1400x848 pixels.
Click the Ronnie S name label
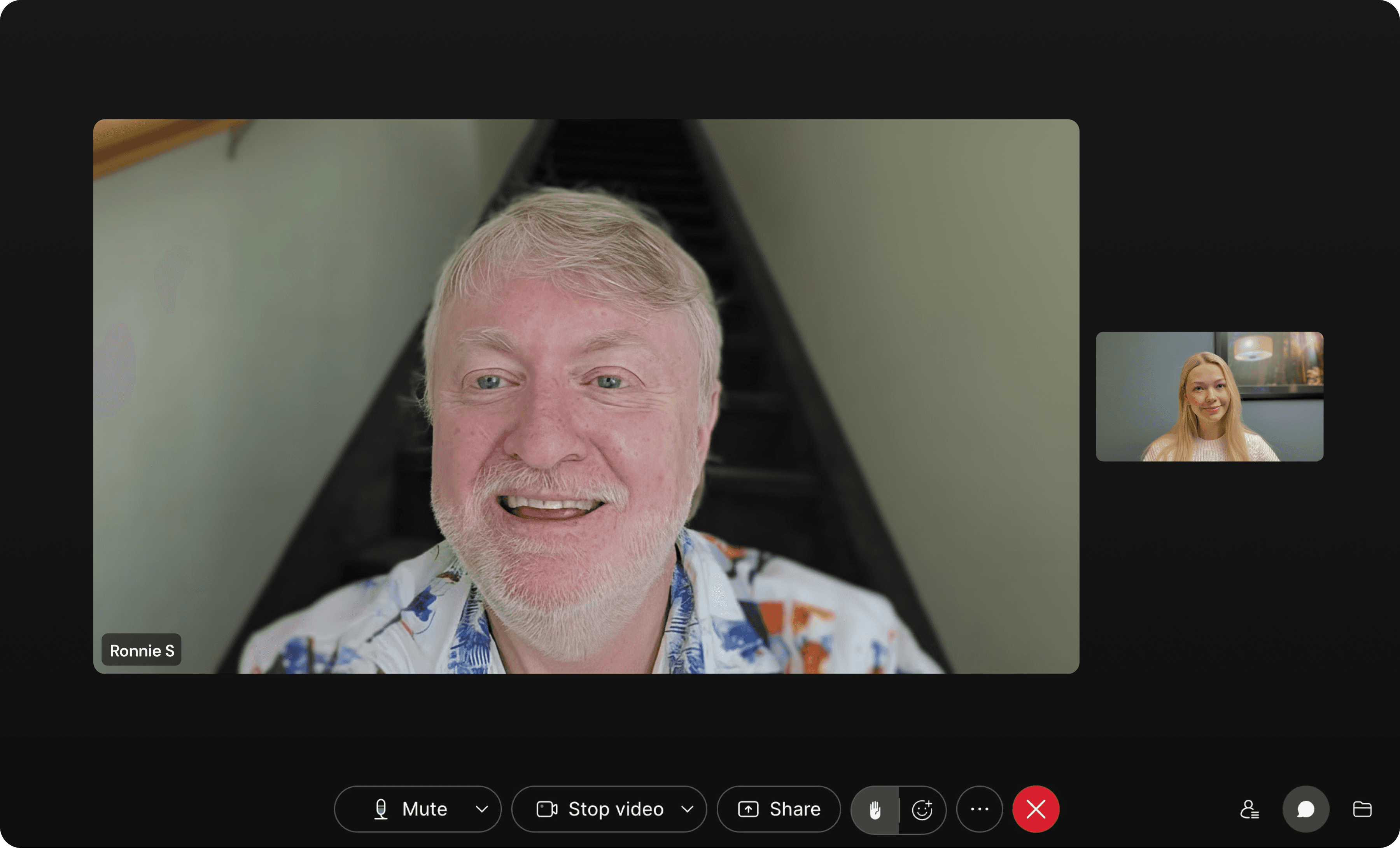coord(142,650)
